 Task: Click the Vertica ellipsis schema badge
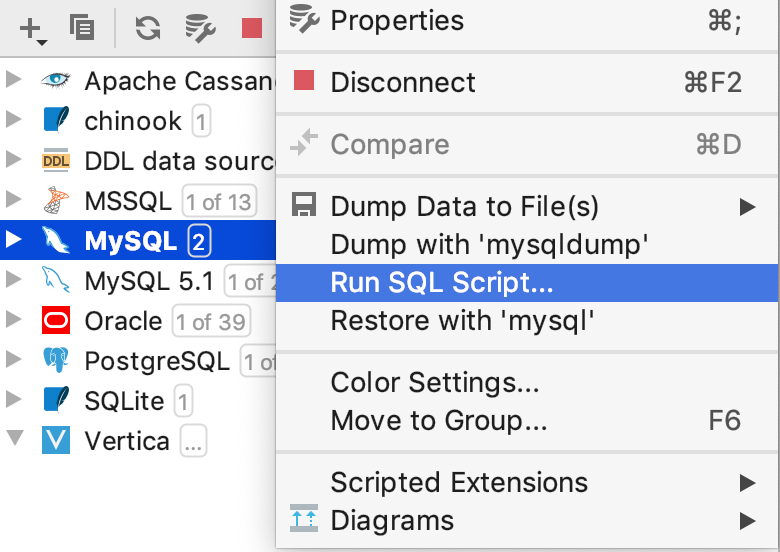click(x=193, y=442)
